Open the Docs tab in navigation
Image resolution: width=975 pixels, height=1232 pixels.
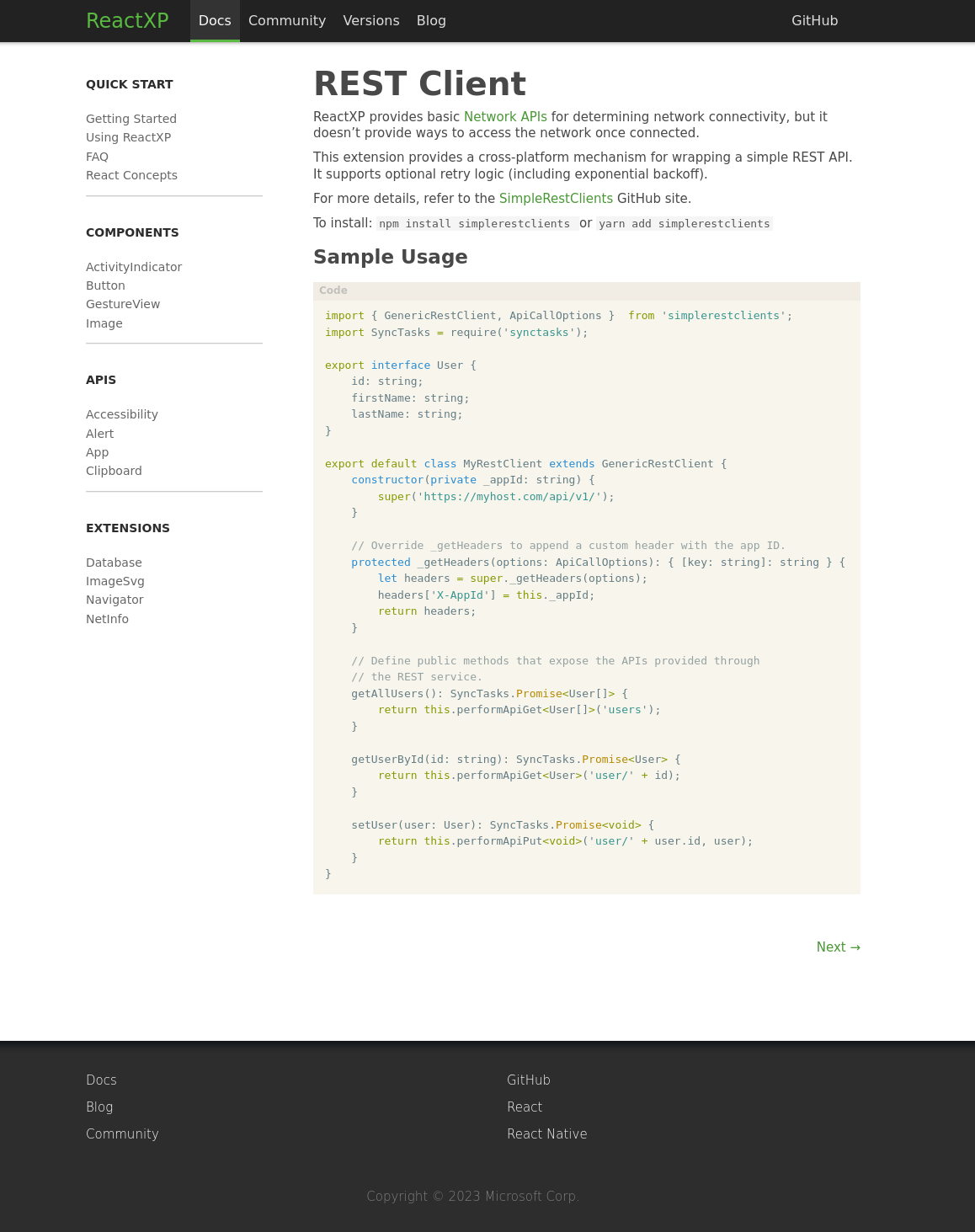215,20
